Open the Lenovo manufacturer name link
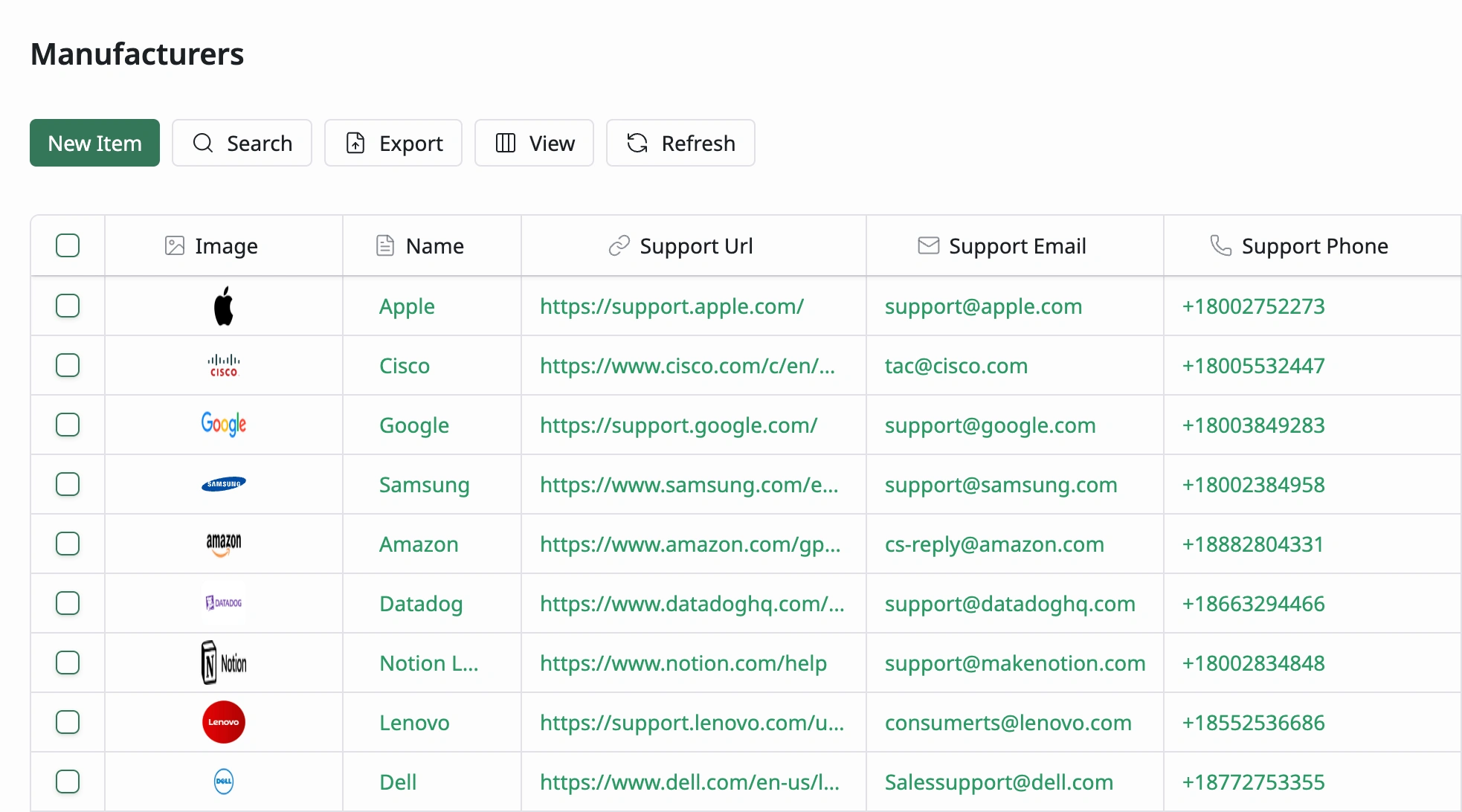Viewport: 1462px width, 812px height. click(414, 723)
